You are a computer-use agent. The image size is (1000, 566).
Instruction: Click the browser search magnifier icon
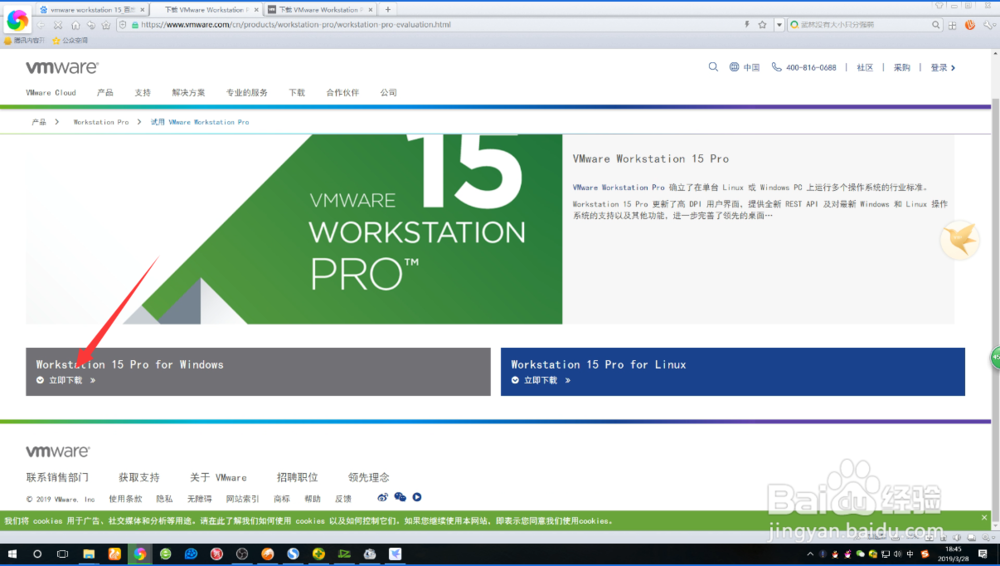(x=936, y=25)
